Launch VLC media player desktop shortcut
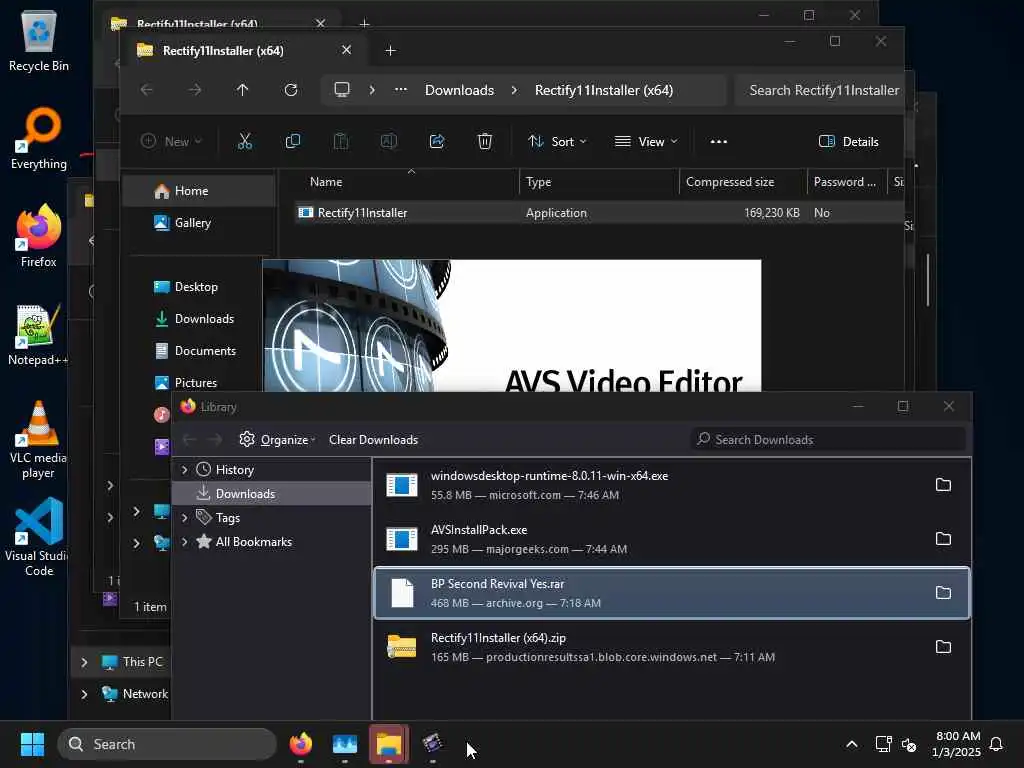Viewport: 1024px width, 768px height. [x=38, y=440]
